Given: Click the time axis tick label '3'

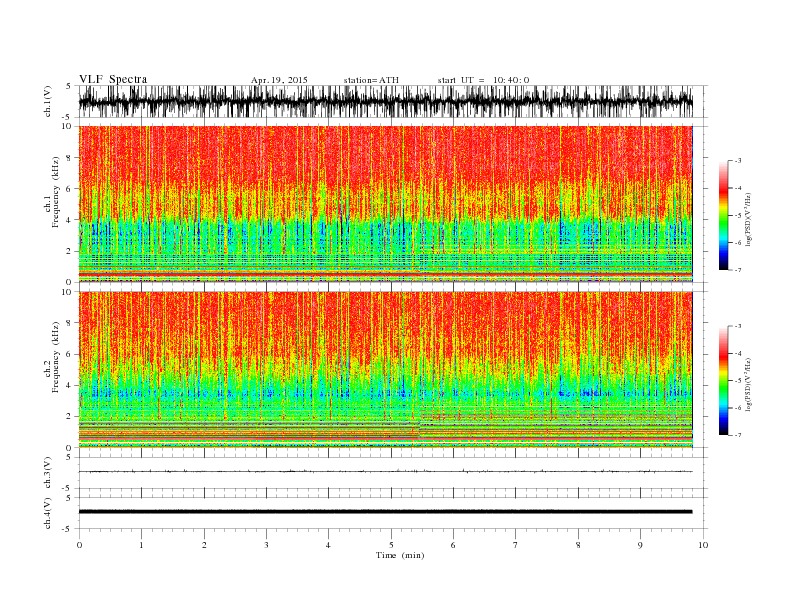Looking at the screenshot, I should (266, 545).
